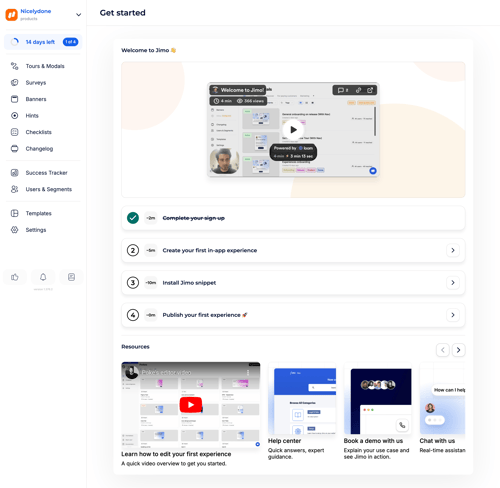This screenshot has height=488, width=500.
Task: Expand the Nicelydone project dropdown
Action: (x=79, y=15)
